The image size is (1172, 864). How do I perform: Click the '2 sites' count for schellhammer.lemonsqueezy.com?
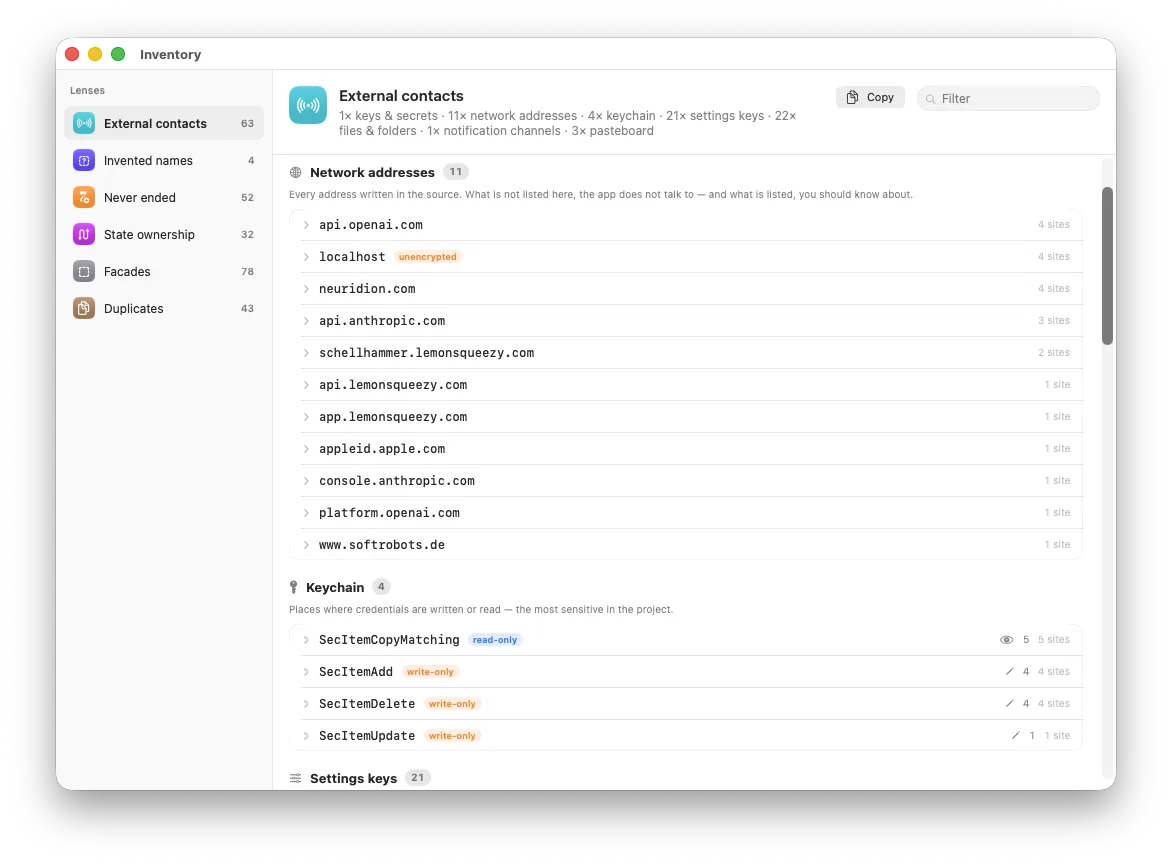pos(1053,353)
